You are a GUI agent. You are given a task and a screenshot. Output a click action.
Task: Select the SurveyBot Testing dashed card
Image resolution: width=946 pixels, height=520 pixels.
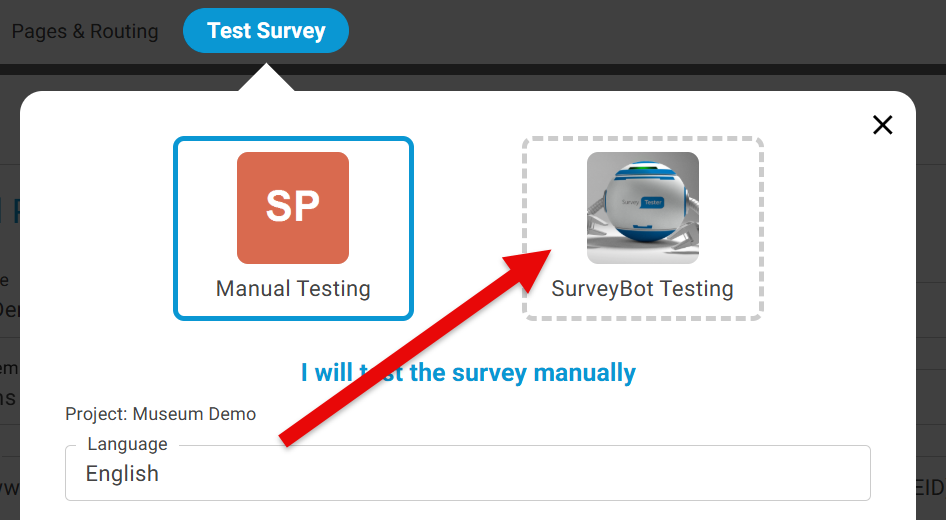coord(642,229)
